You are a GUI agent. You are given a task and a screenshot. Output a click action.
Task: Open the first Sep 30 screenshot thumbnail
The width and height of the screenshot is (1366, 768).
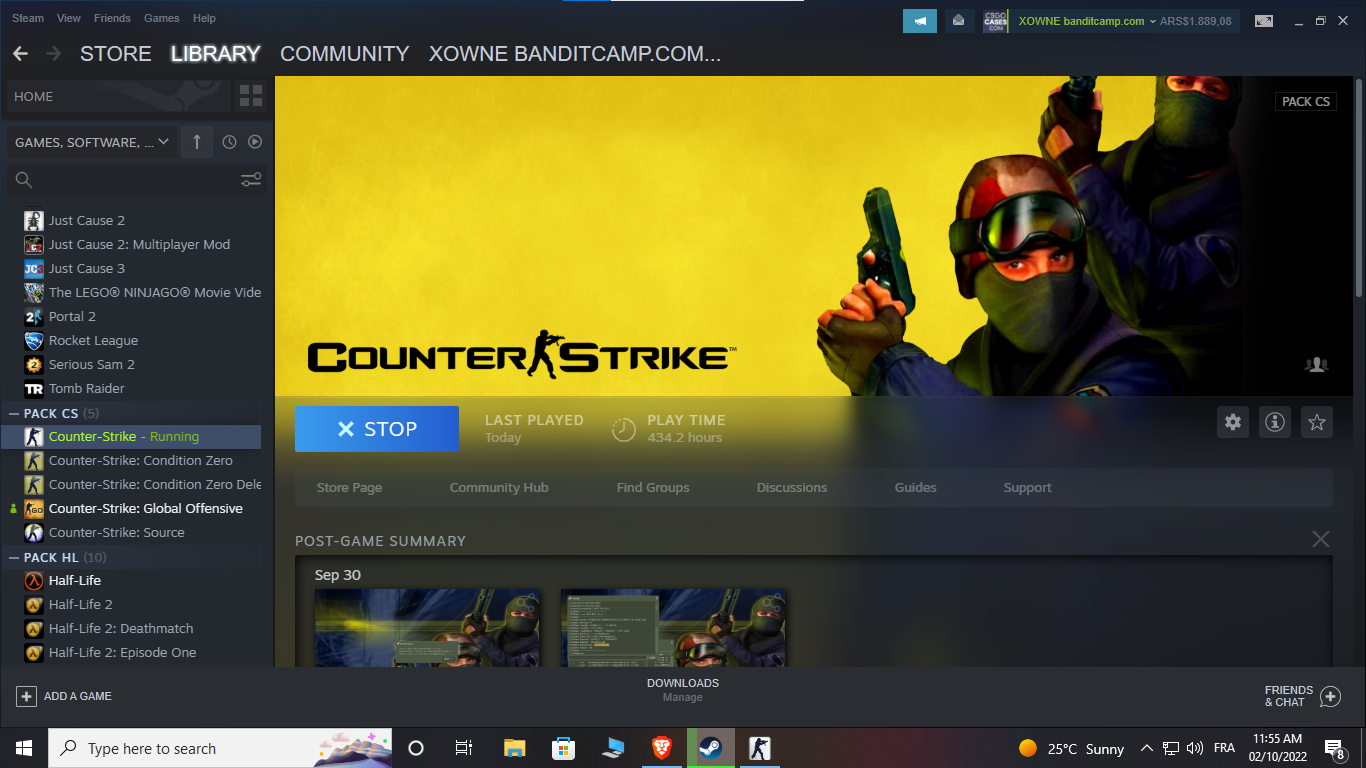427,628
